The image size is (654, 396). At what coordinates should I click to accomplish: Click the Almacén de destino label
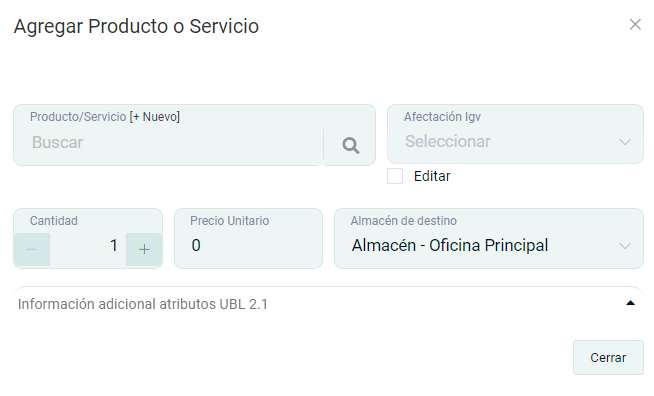[x=403, y=220]
